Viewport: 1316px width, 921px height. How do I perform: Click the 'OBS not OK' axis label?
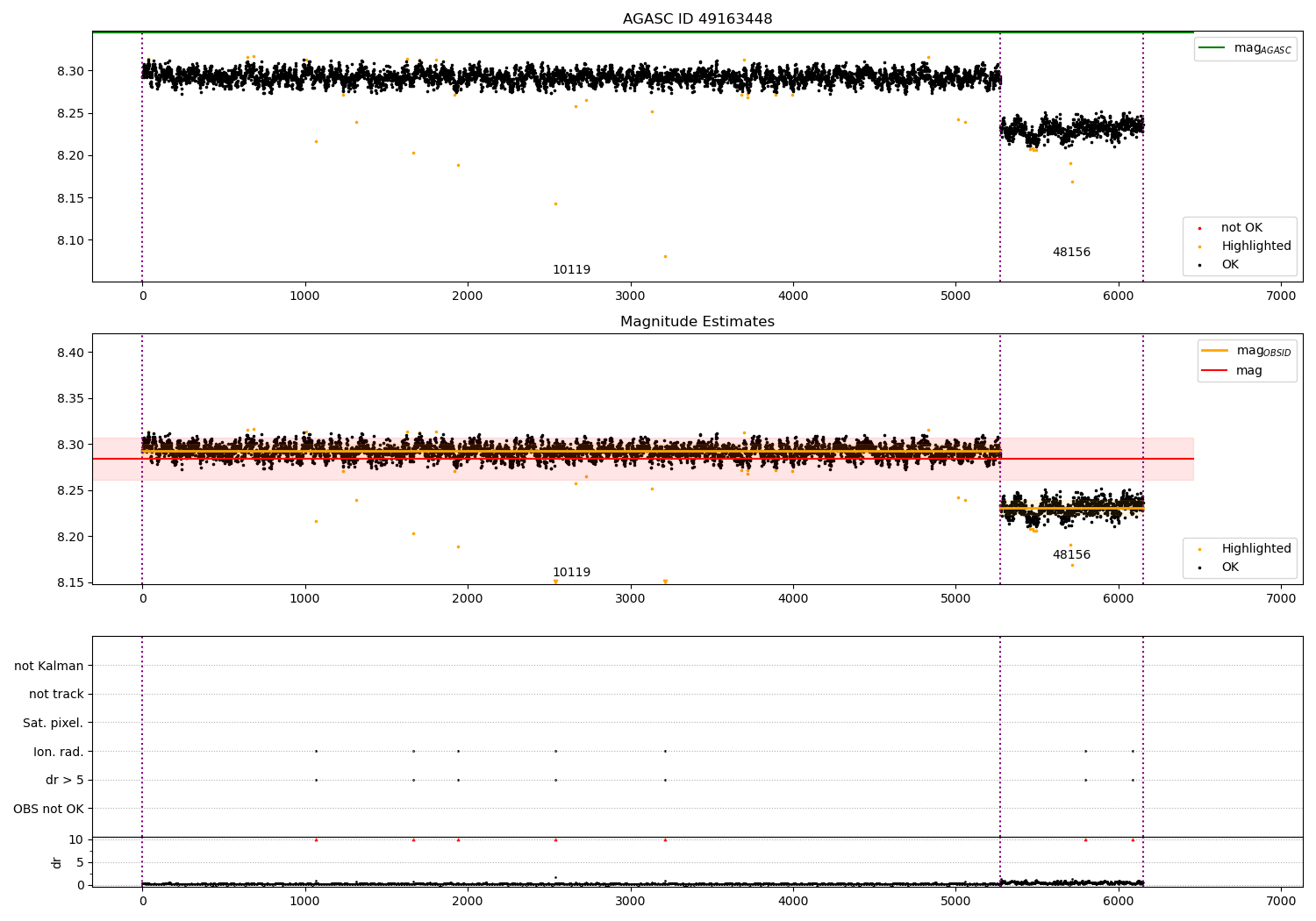[48, 809]
